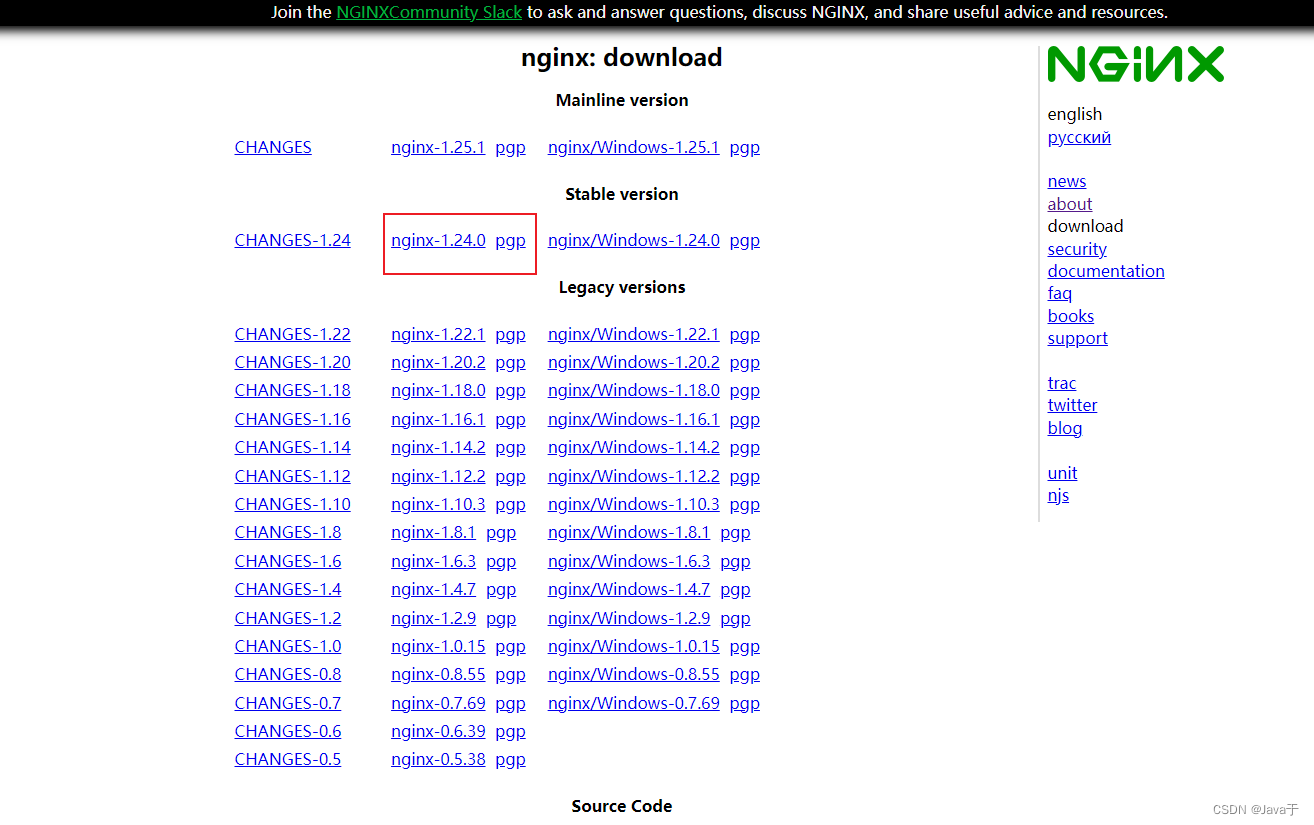1314x825 pixels.
Task: Download nginx/Windows-1.24.0
Action: [x=634, y=240]
